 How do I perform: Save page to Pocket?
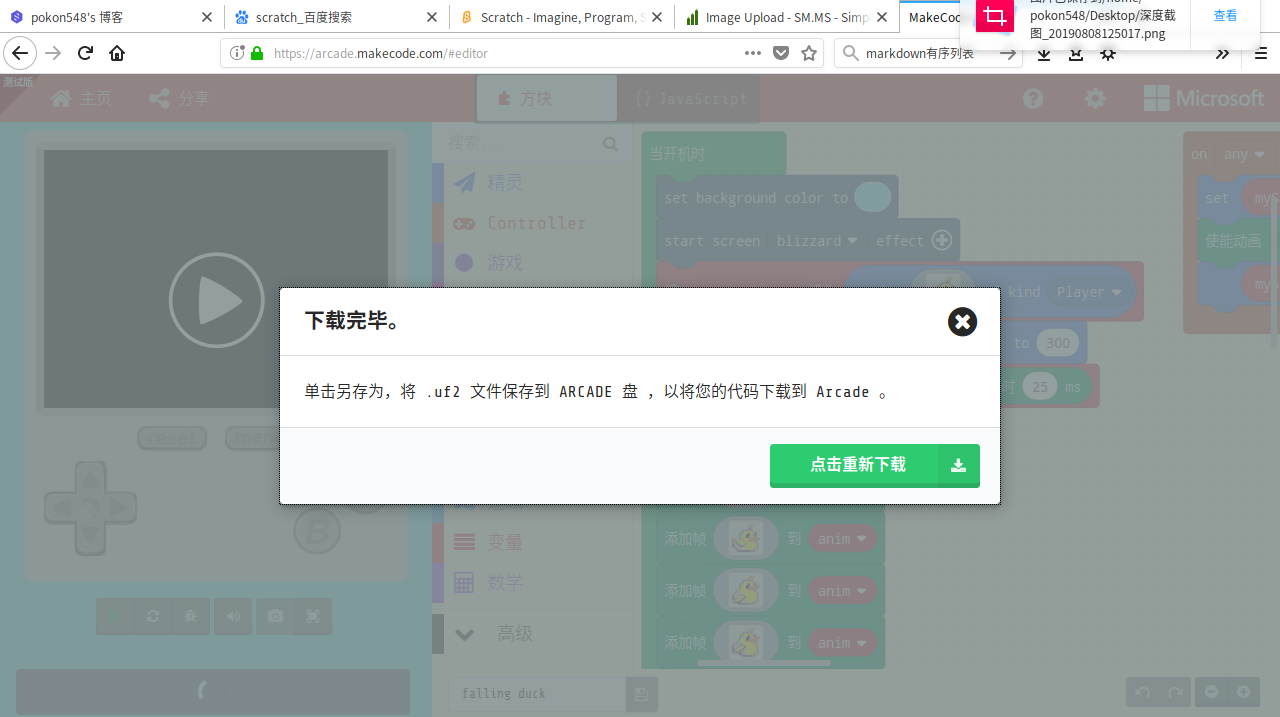pyautogui.click(x=781, y=53)
